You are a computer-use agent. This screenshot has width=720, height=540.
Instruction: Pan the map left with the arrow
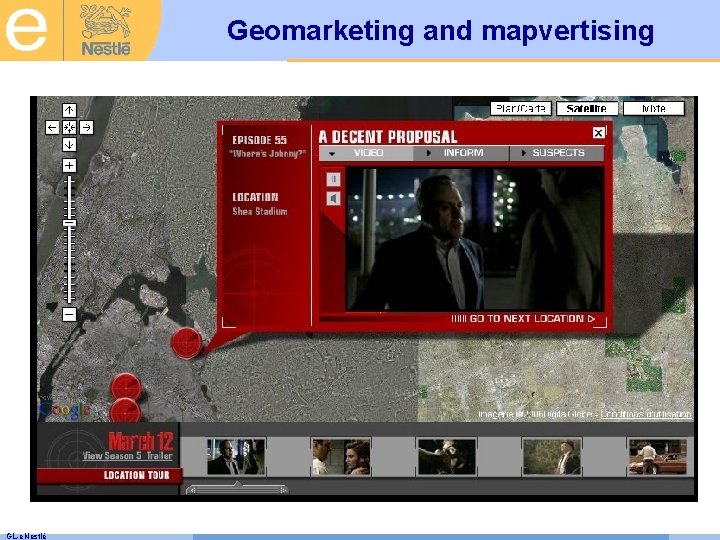point(52,128)
